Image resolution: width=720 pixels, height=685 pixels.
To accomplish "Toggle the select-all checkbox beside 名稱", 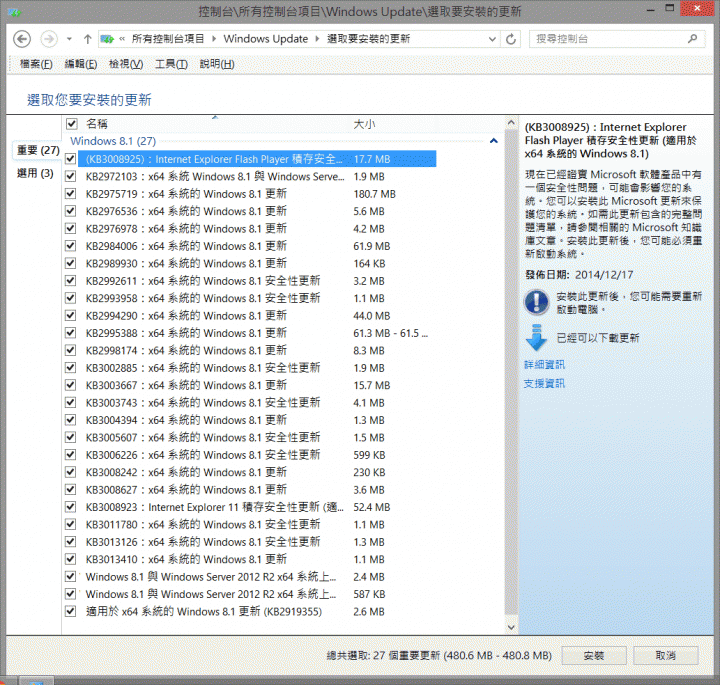I will pyautogui.click(x=72, y=124).
